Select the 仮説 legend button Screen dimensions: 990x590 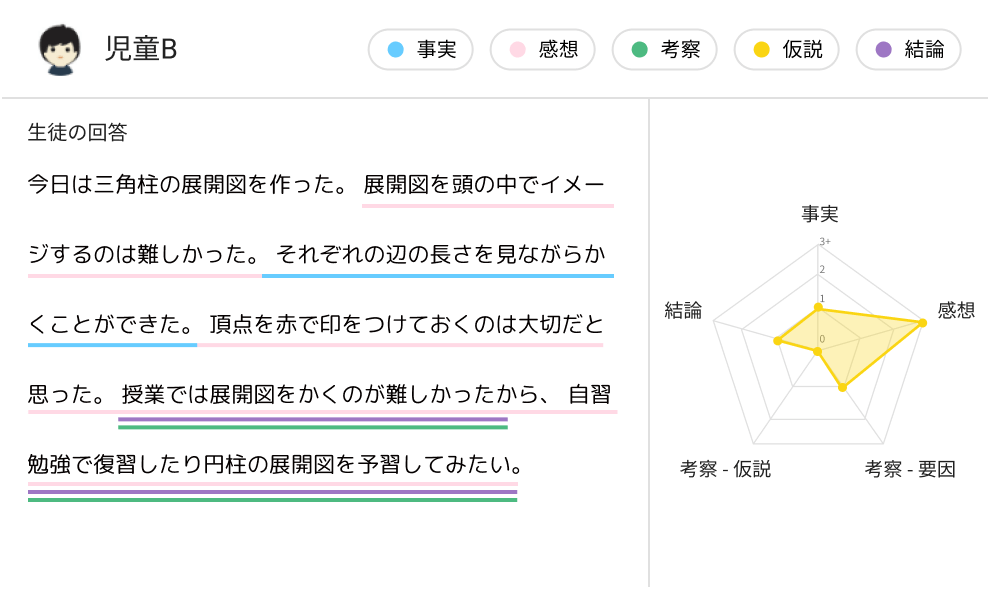pos(786,49)
